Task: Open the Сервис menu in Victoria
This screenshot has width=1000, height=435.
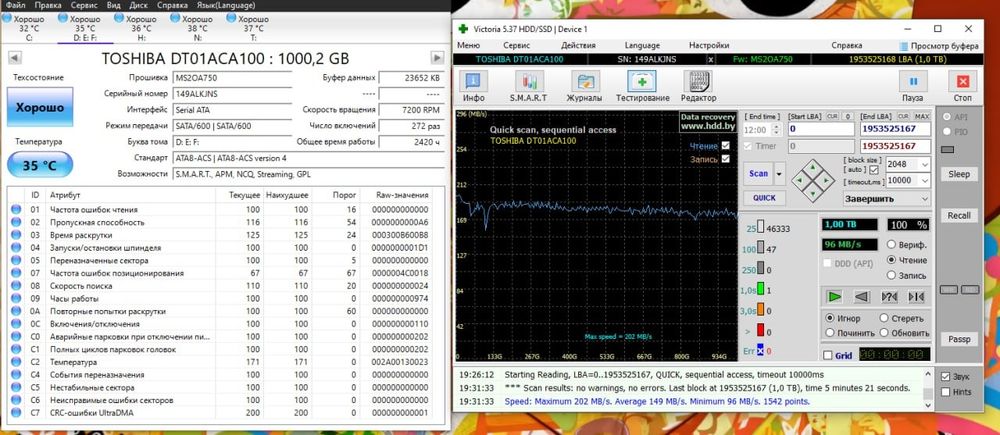Action: (517, 46)
